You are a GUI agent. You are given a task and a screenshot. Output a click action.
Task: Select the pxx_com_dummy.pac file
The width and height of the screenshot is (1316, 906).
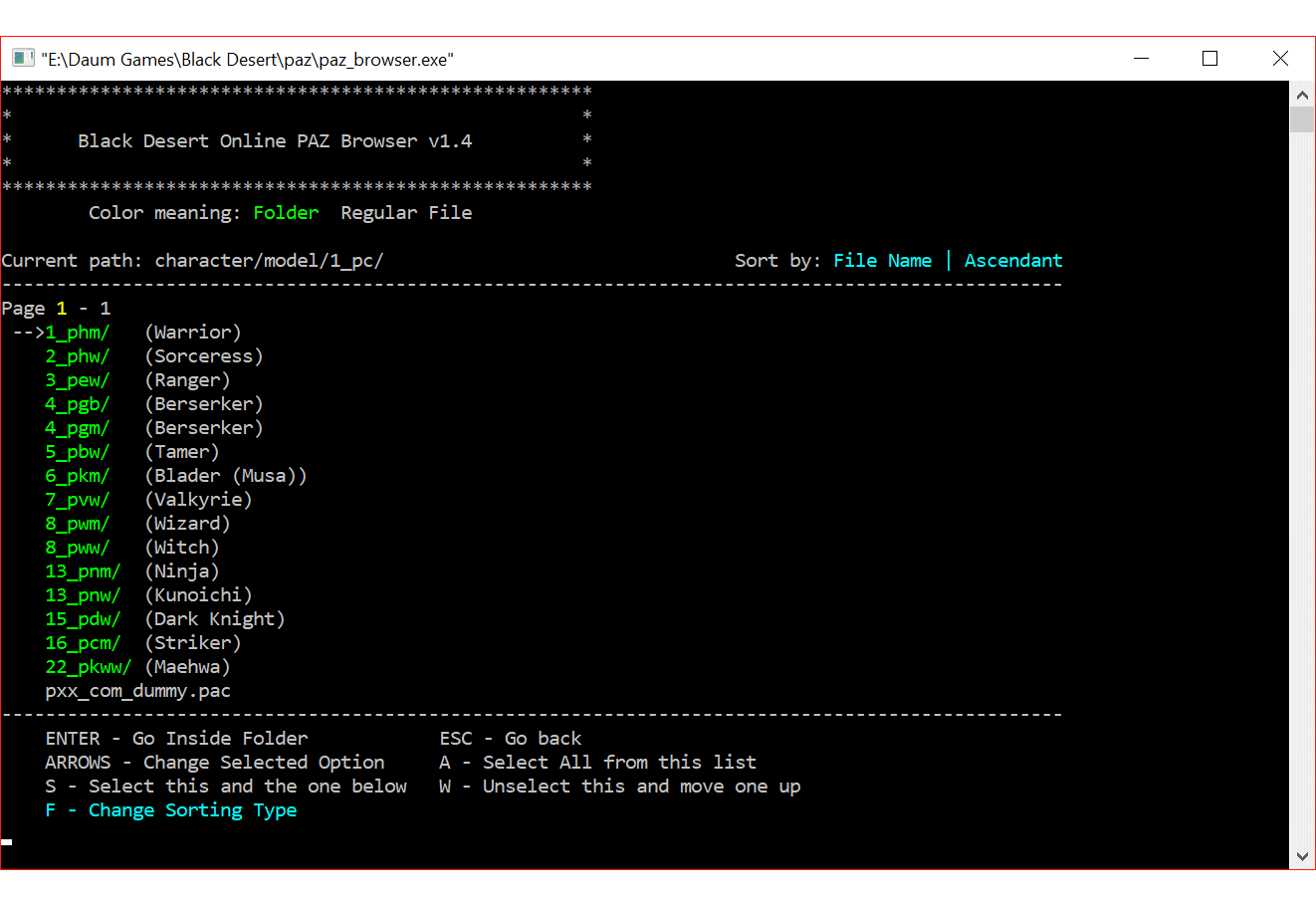(137, 691)
